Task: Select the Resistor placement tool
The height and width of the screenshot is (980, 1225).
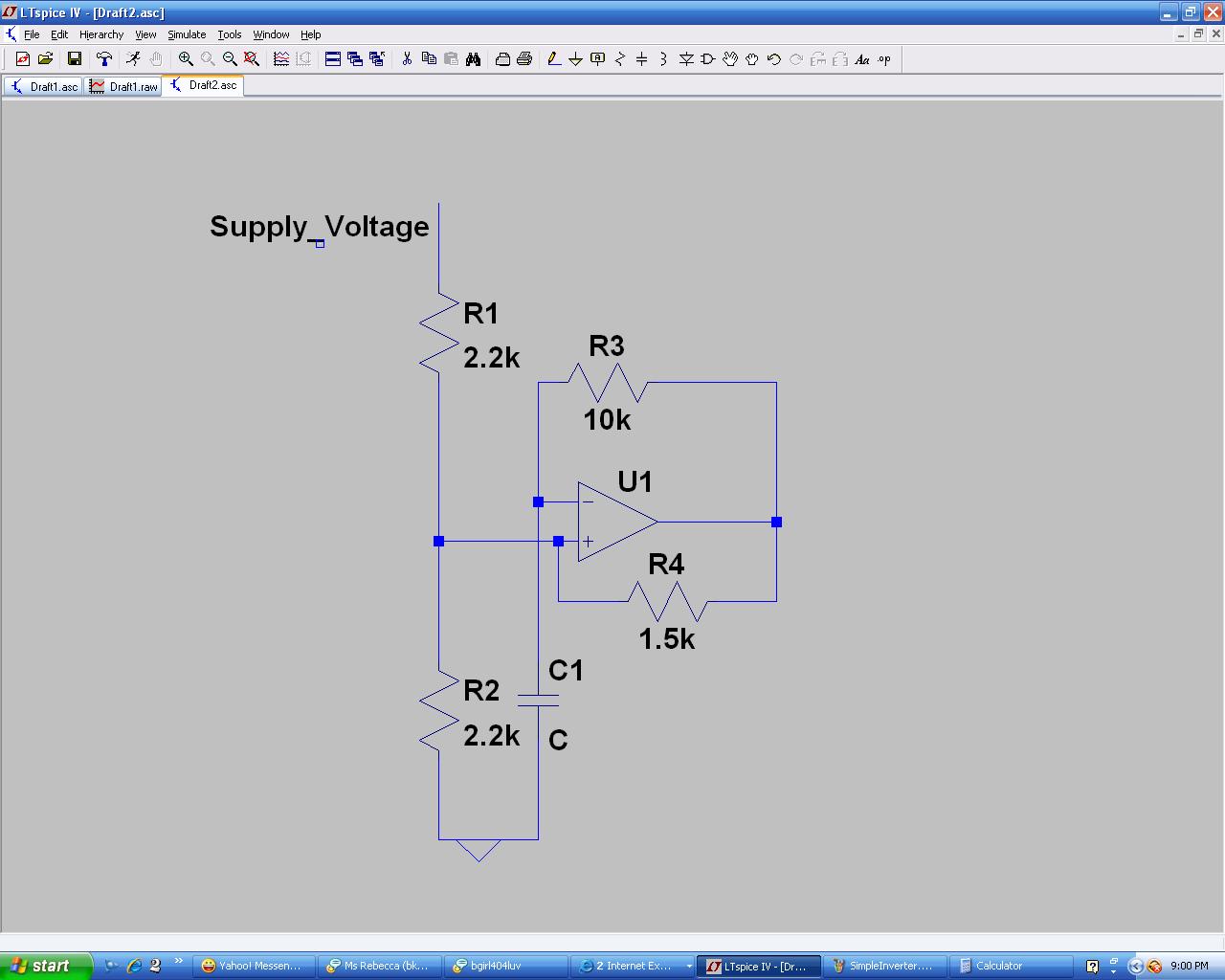Action: [620, 59]
